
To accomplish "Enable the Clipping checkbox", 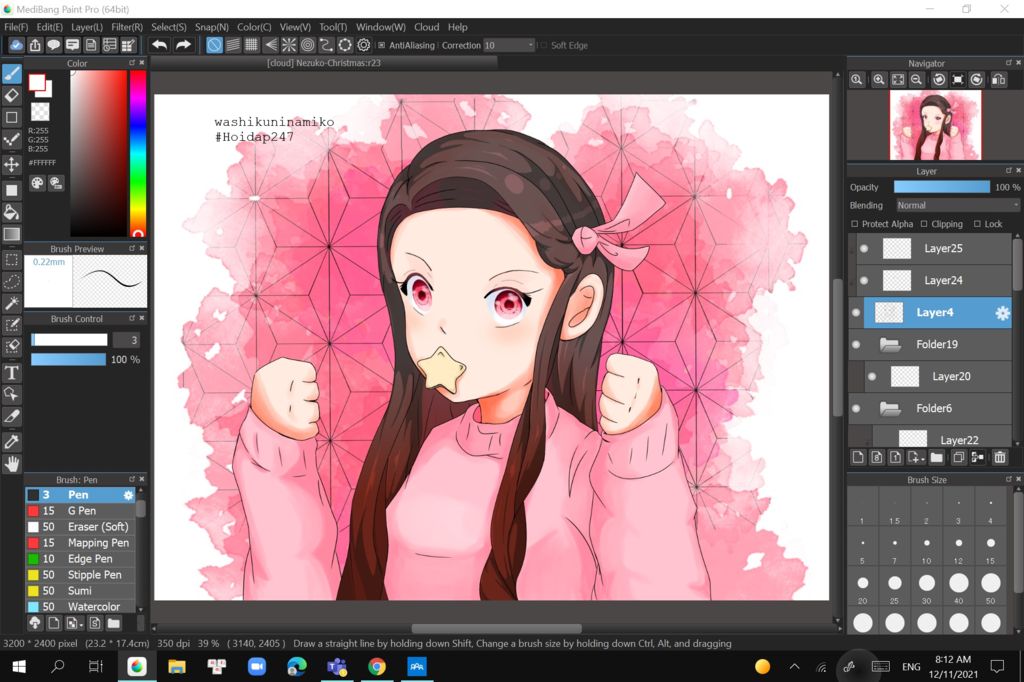I will (x=924, y=223).
